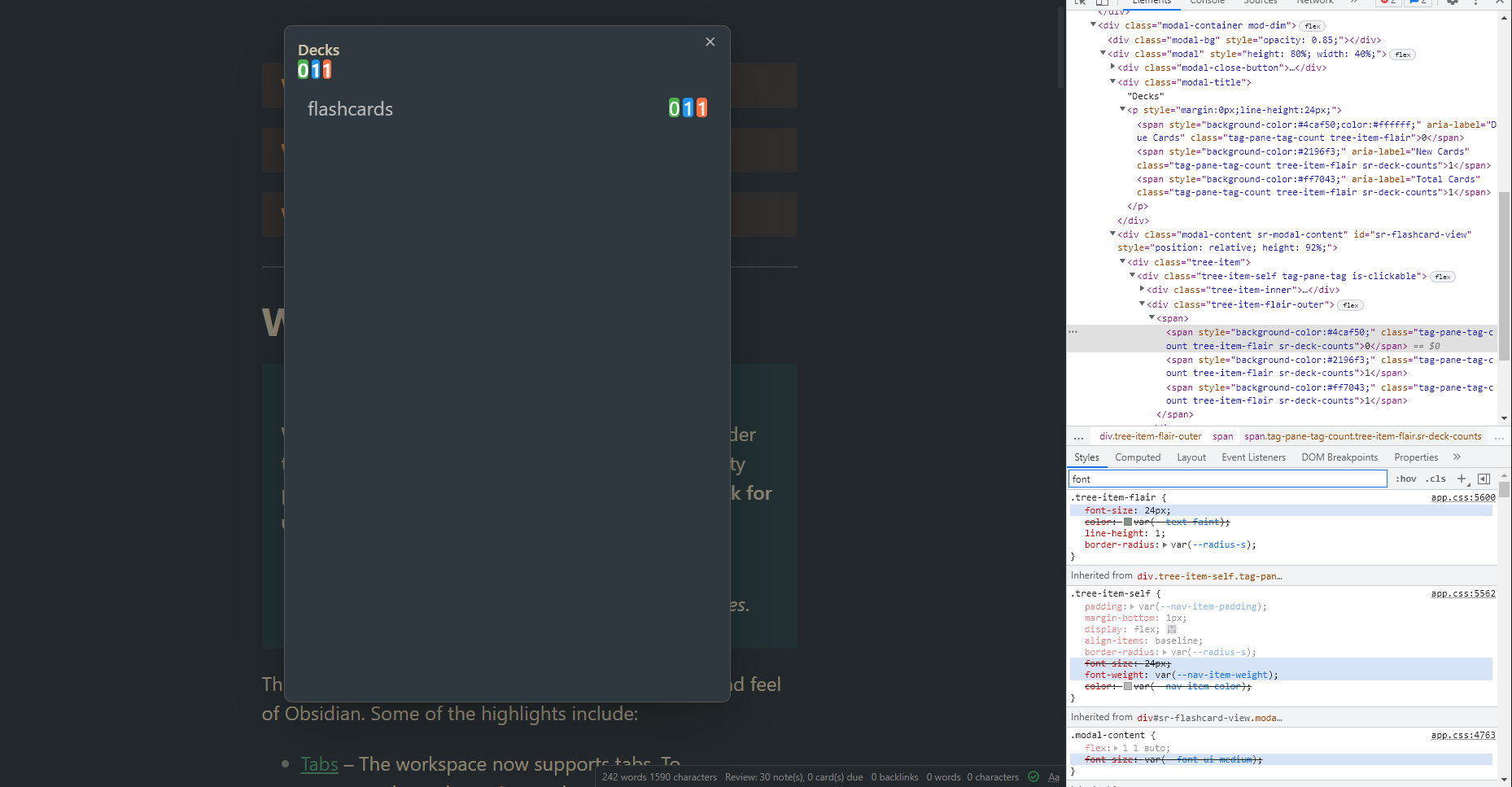The image size is (1512, 787).
Task: Toggle element classes with the .cls button
Action: (1436, 479)
